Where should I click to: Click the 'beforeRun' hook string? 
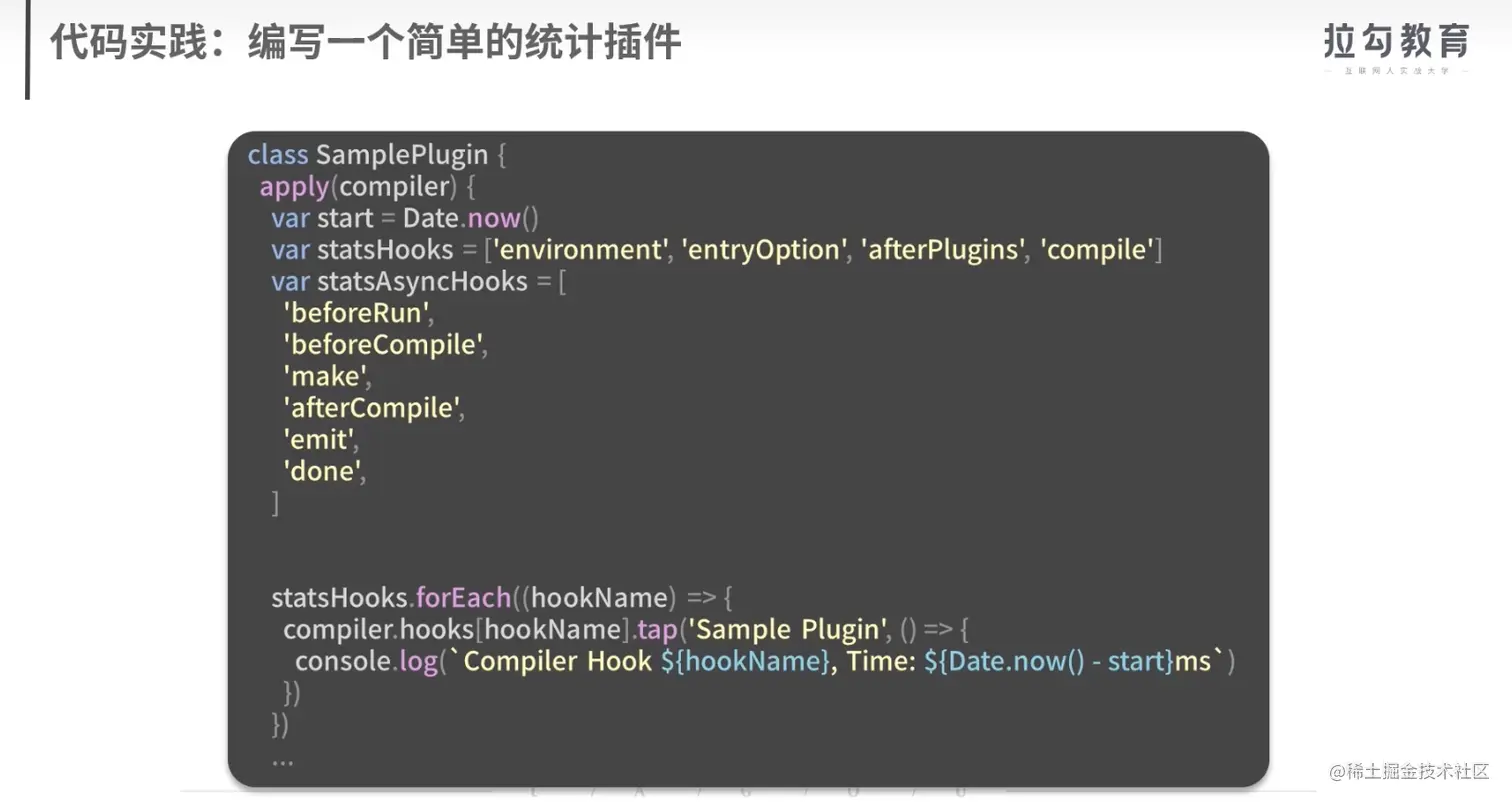(357, 314)
